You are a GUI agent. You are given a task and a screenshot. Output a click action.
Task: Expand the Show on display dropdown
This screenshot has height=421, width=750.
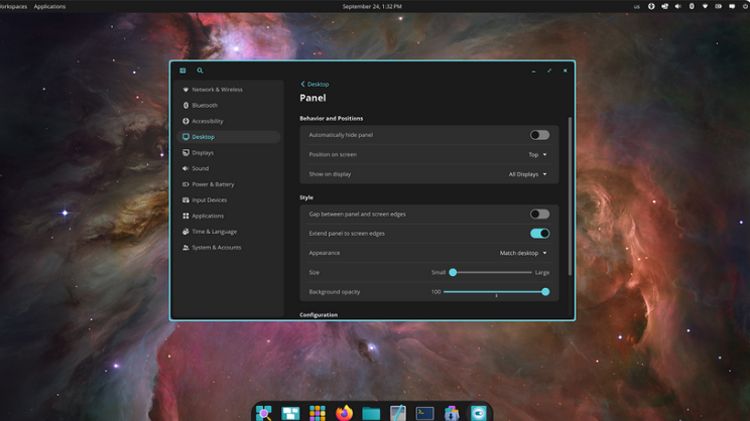coord(528,174)
